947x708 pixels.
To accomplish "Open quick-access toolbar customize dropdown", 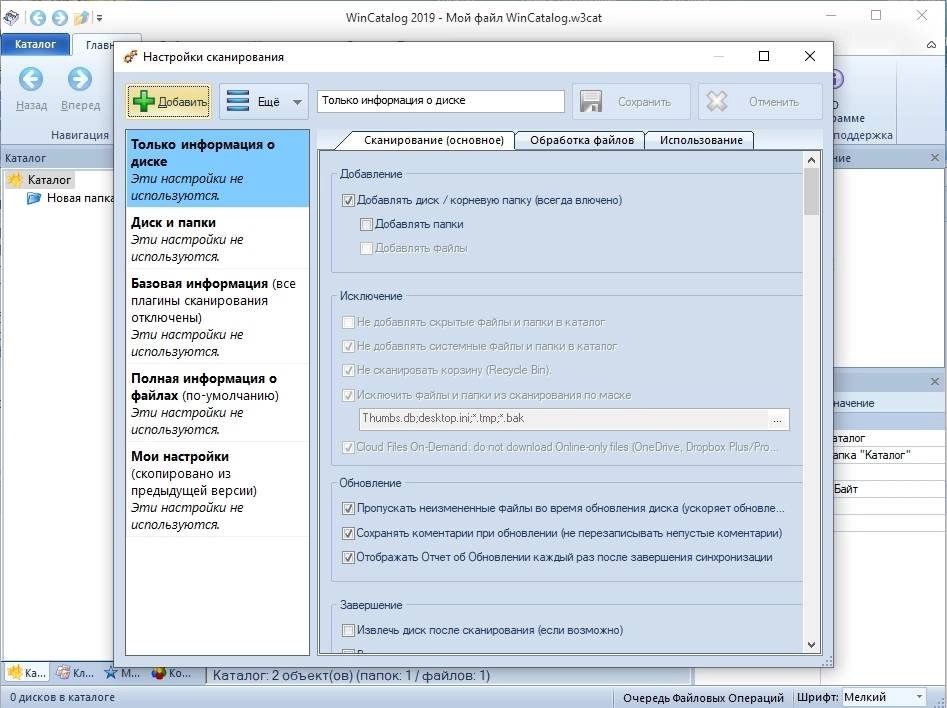I will (x=100, y=18).
